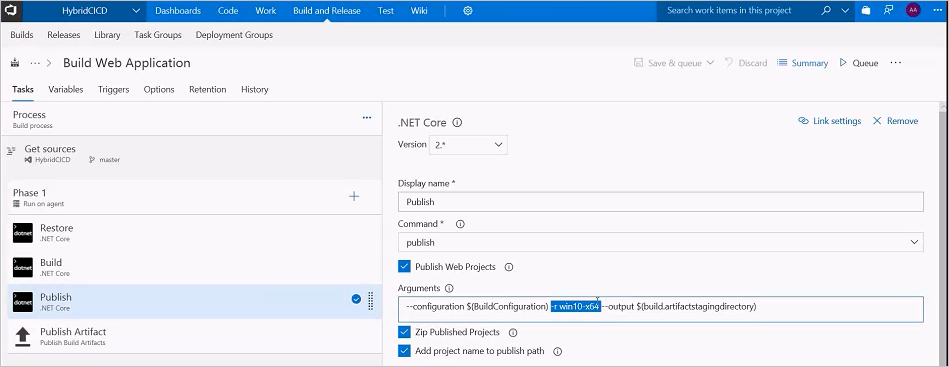
Task: Click the search magnifier icon
Action: pyautogui.click(x=826, y=10)
